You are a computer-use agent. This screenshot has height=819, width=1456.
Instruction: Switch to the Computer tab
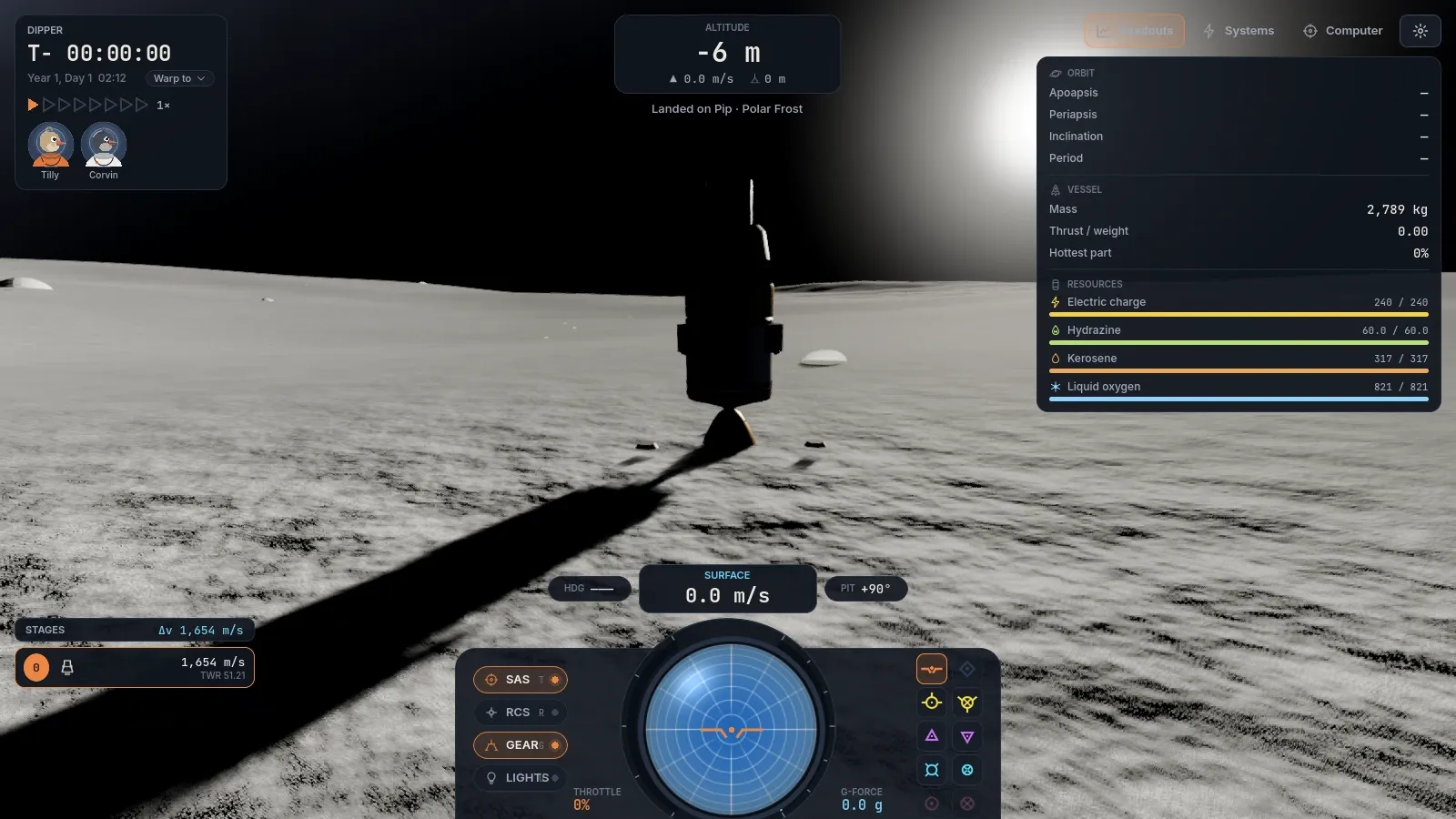(1343, 31)
